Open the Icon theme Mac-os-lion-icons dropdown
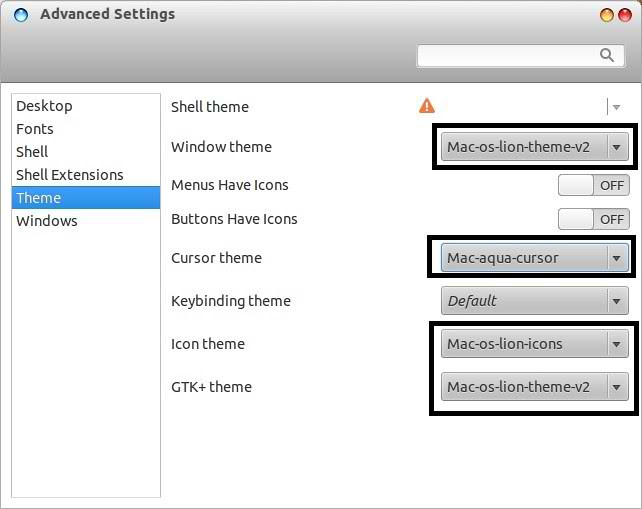 pyautogui.click(x=535, y=344)
